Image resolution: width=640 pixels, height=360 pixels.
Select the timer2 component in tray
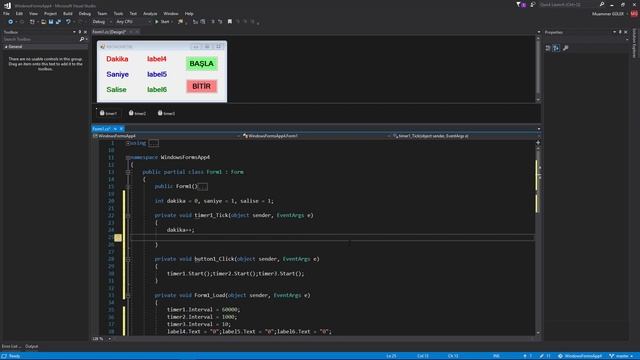pos(137,113)
